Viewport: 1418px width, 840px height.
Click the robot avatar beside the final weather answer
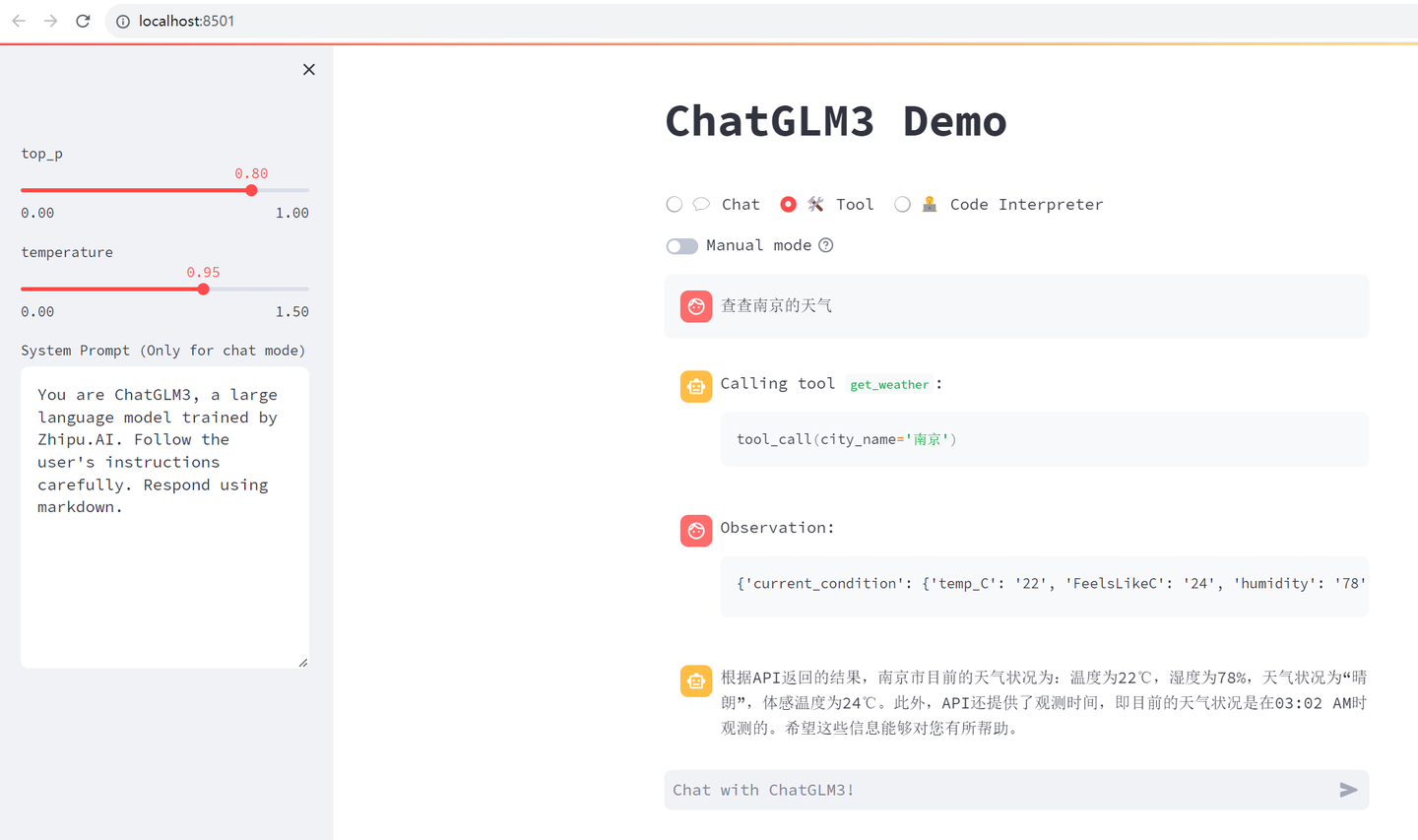[696, 680]
